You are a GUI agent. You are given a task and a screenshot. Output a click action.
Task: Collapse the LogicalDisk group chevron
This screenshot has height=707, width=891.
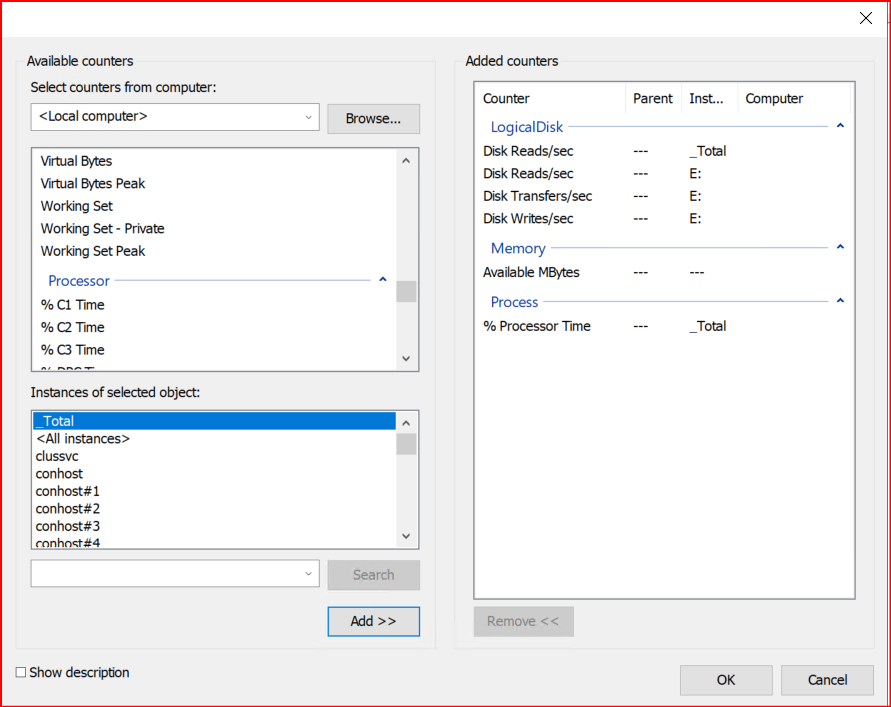pyautogui.click(x=840, y=126)
